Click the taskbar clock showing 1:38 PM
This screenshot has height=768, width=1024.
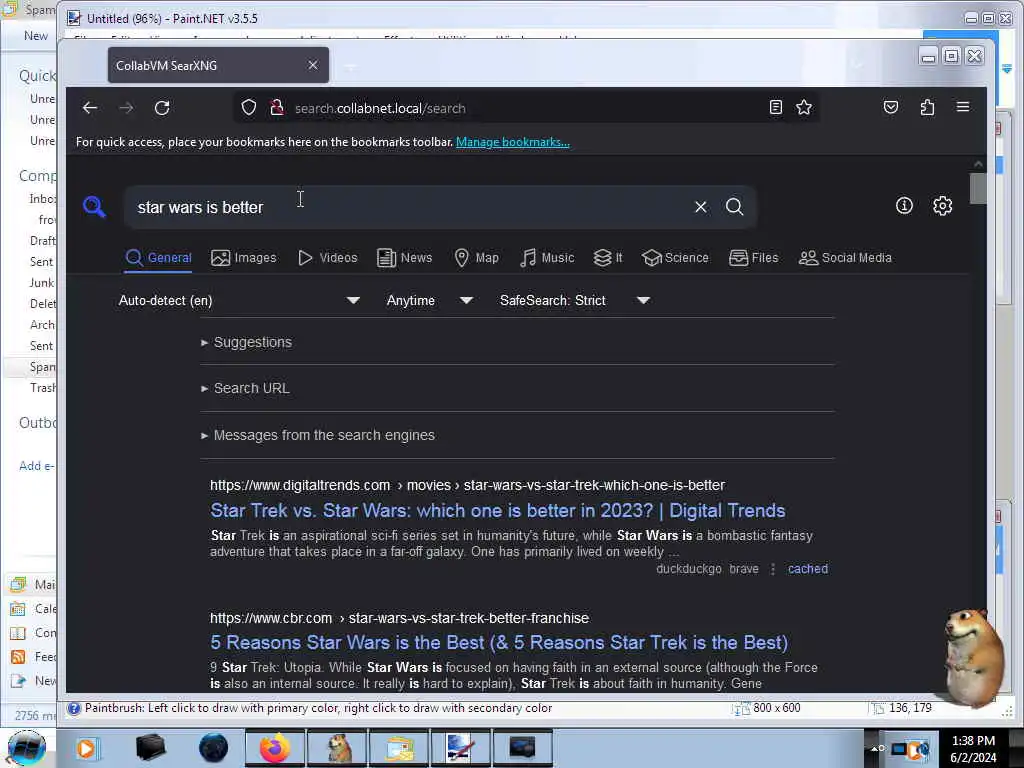[973, 749]
